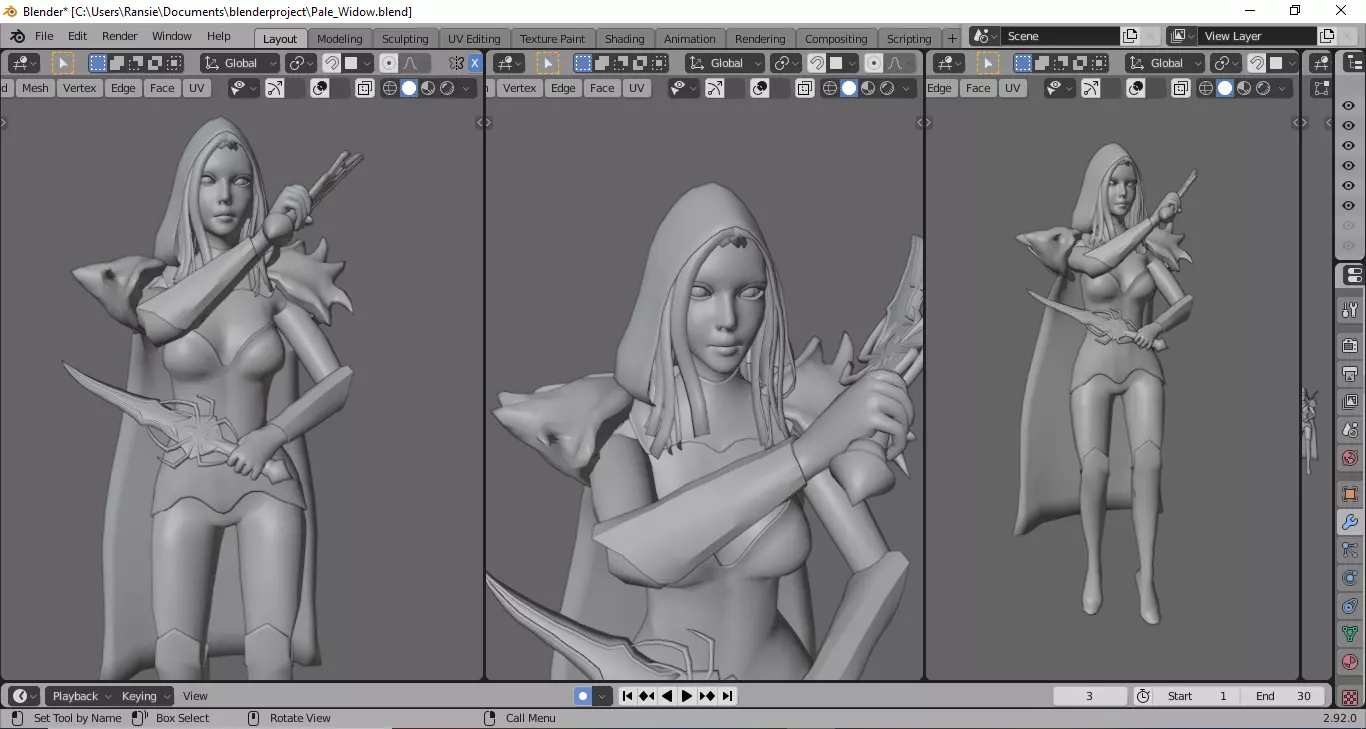Toggle gizmos in the right viewport
The width and height of the screenshot is (1366, 729).
click(1091, 88)
